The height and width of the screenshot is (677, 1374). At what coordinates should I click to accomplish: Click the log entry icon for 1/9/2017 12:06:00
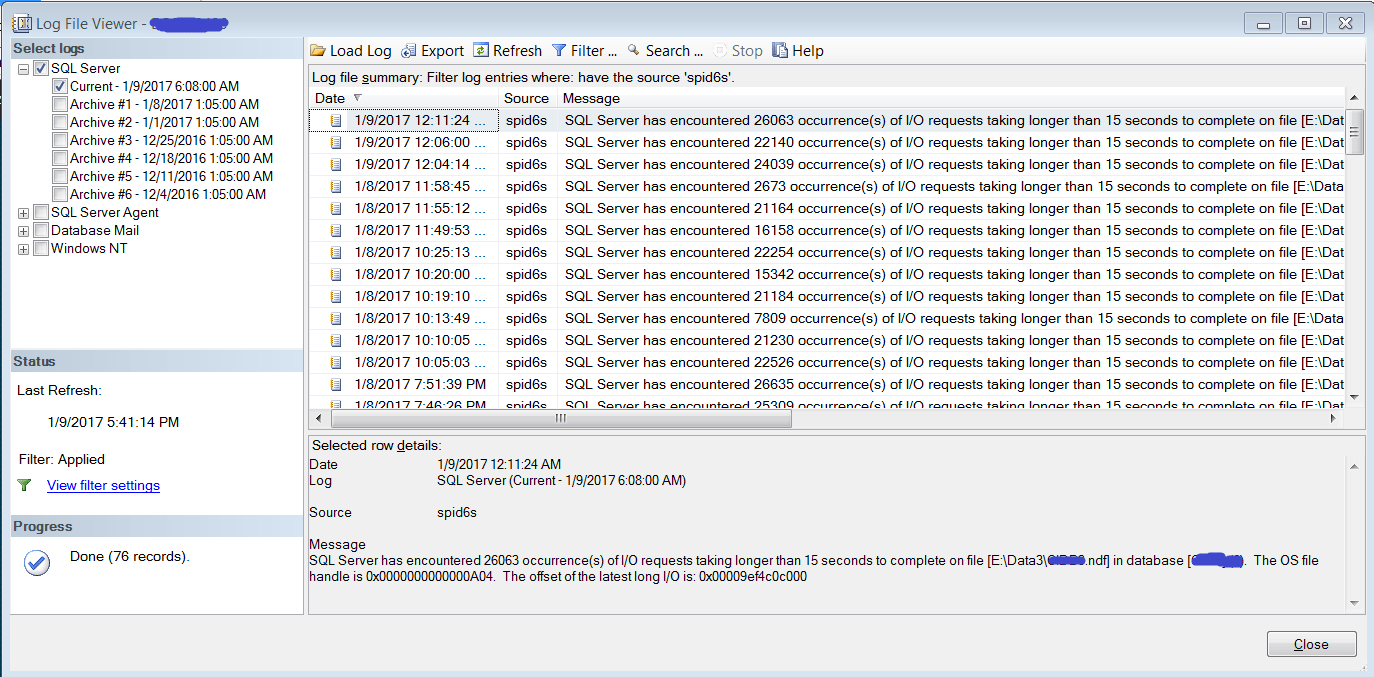(336, 142)
